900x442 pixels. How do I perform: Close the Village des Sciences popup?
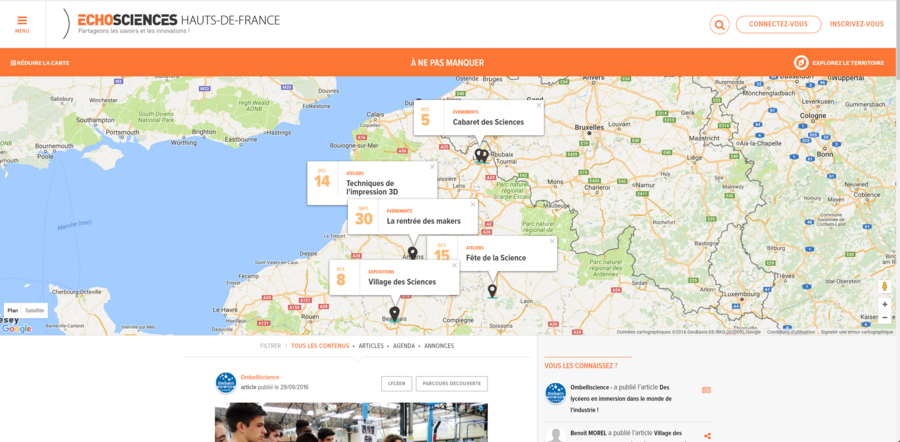point(454,265)
